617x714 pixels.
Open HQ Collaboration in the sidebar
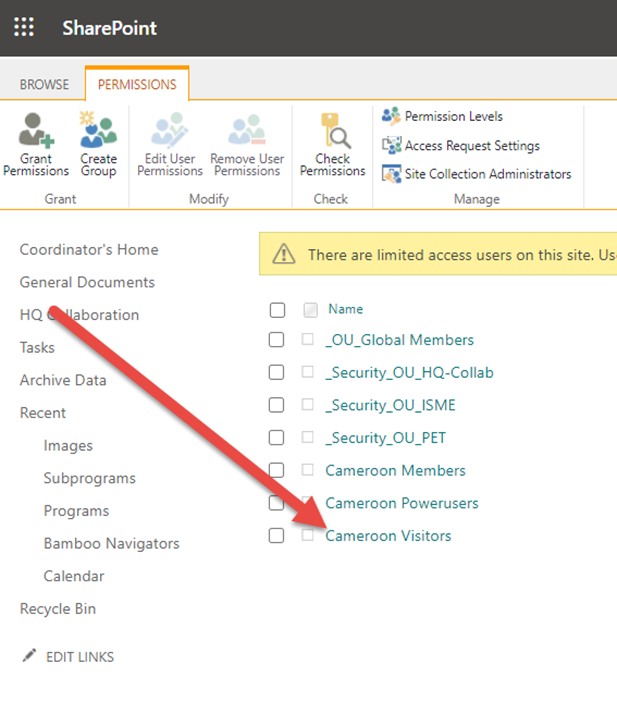(x=79, y=315)
